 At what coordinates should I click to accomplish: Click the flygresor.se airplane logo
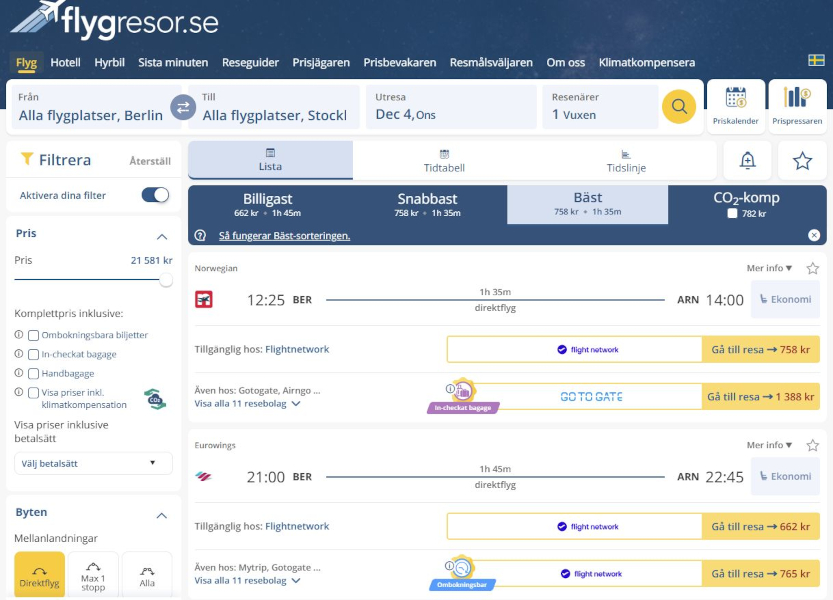[114, 20]
